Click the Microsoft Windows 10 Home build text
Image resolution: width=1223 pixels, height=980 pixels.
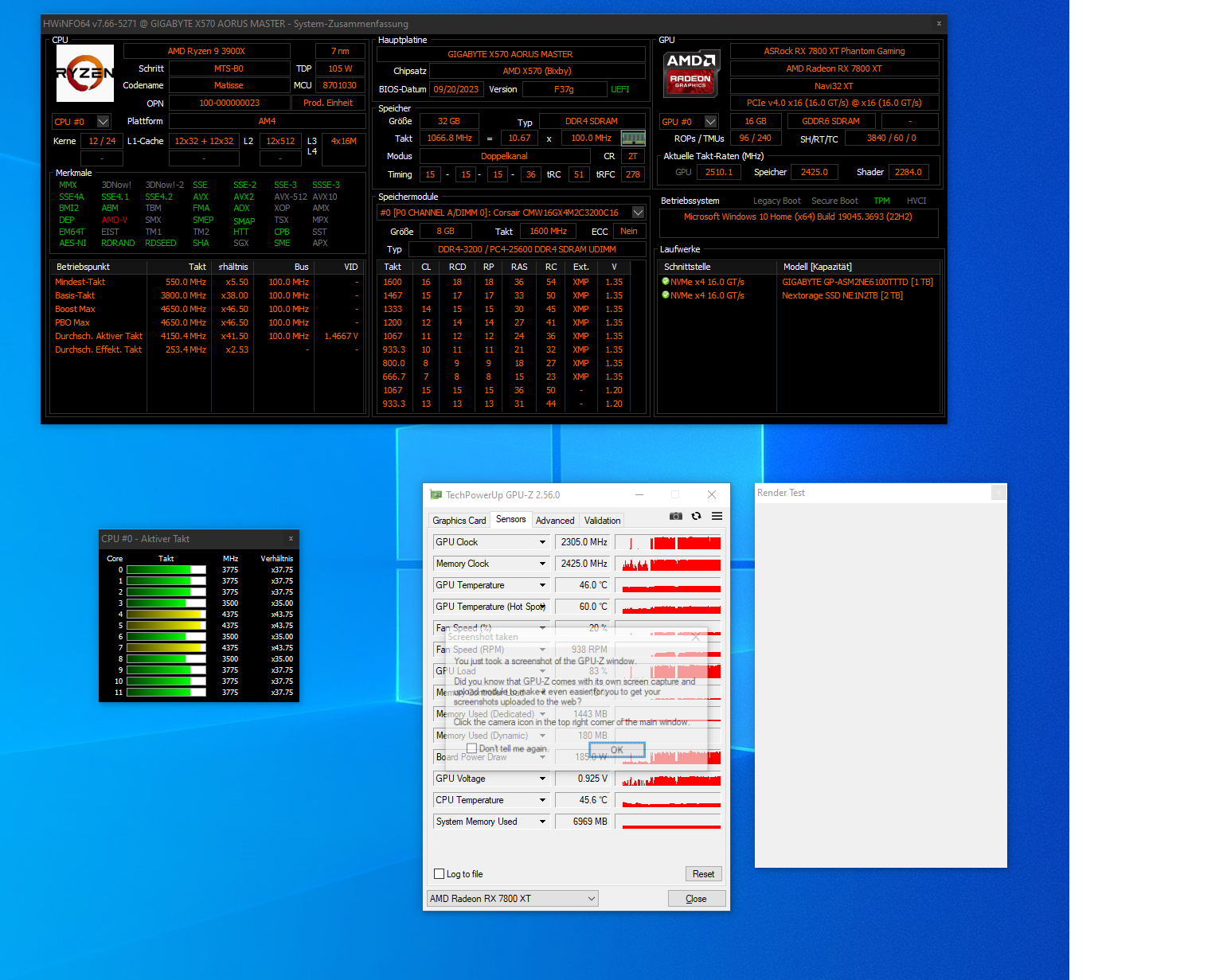click(x=798, y=217)
